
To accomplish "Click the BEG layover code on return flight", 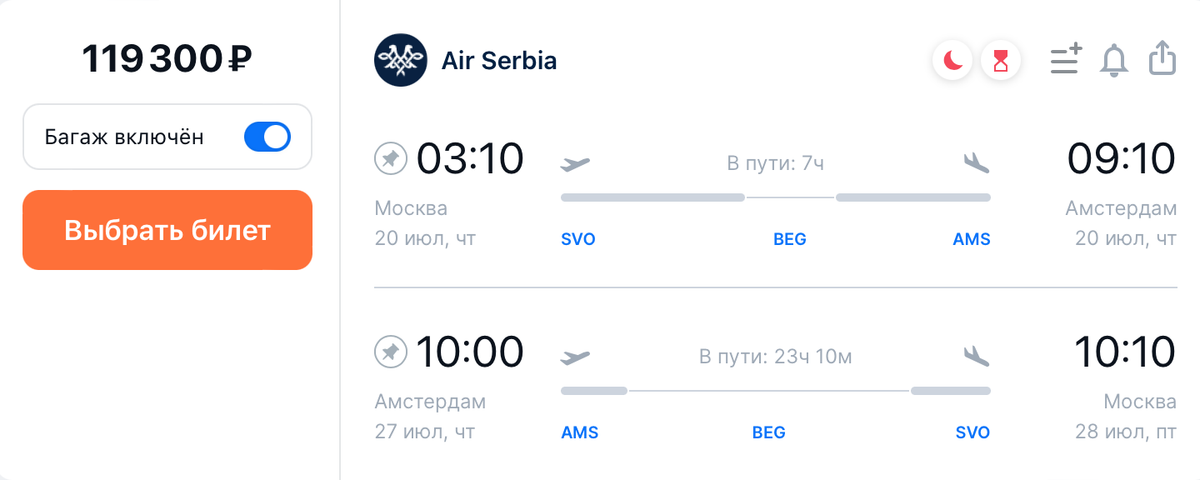I will pos(769,433).
